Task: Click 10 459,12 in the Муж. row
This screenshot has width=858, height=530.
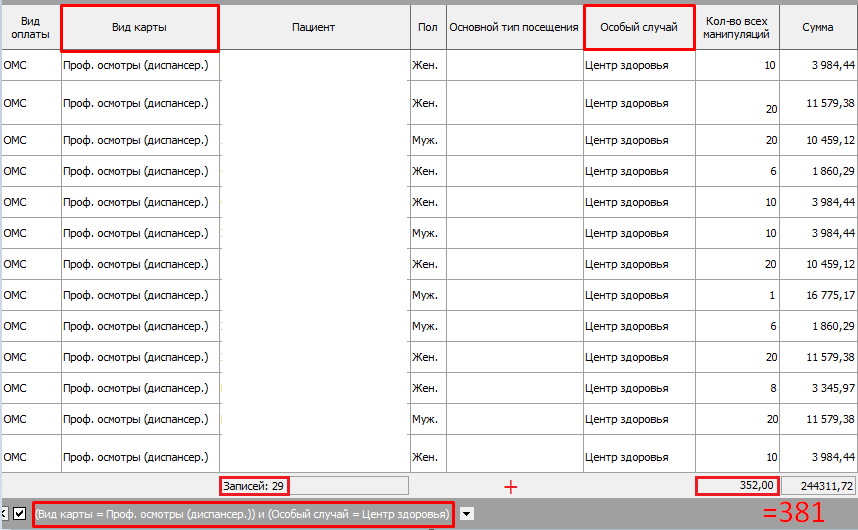Action: tap(818, 141)
